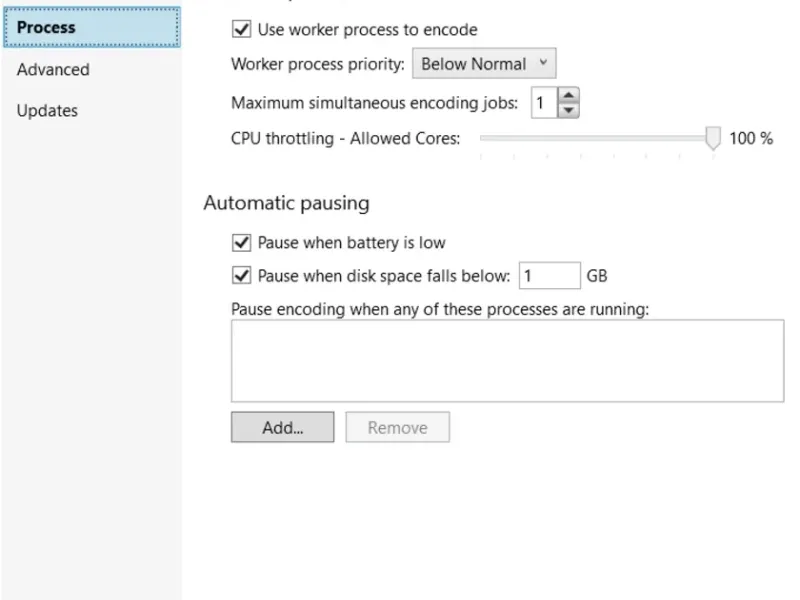The image size is (800, 600).
Task: Toggle Pause when disk space falls below
Action: (240, 276)
